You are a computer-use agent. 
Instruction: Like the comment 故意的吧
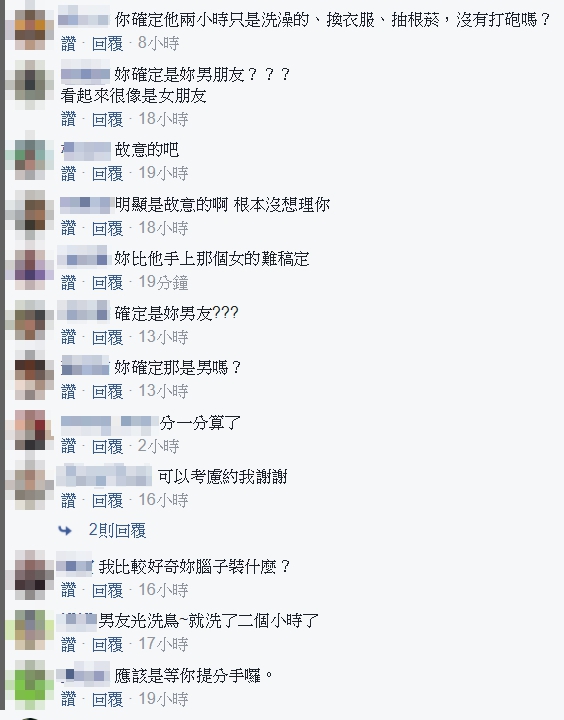coord(68,174)
